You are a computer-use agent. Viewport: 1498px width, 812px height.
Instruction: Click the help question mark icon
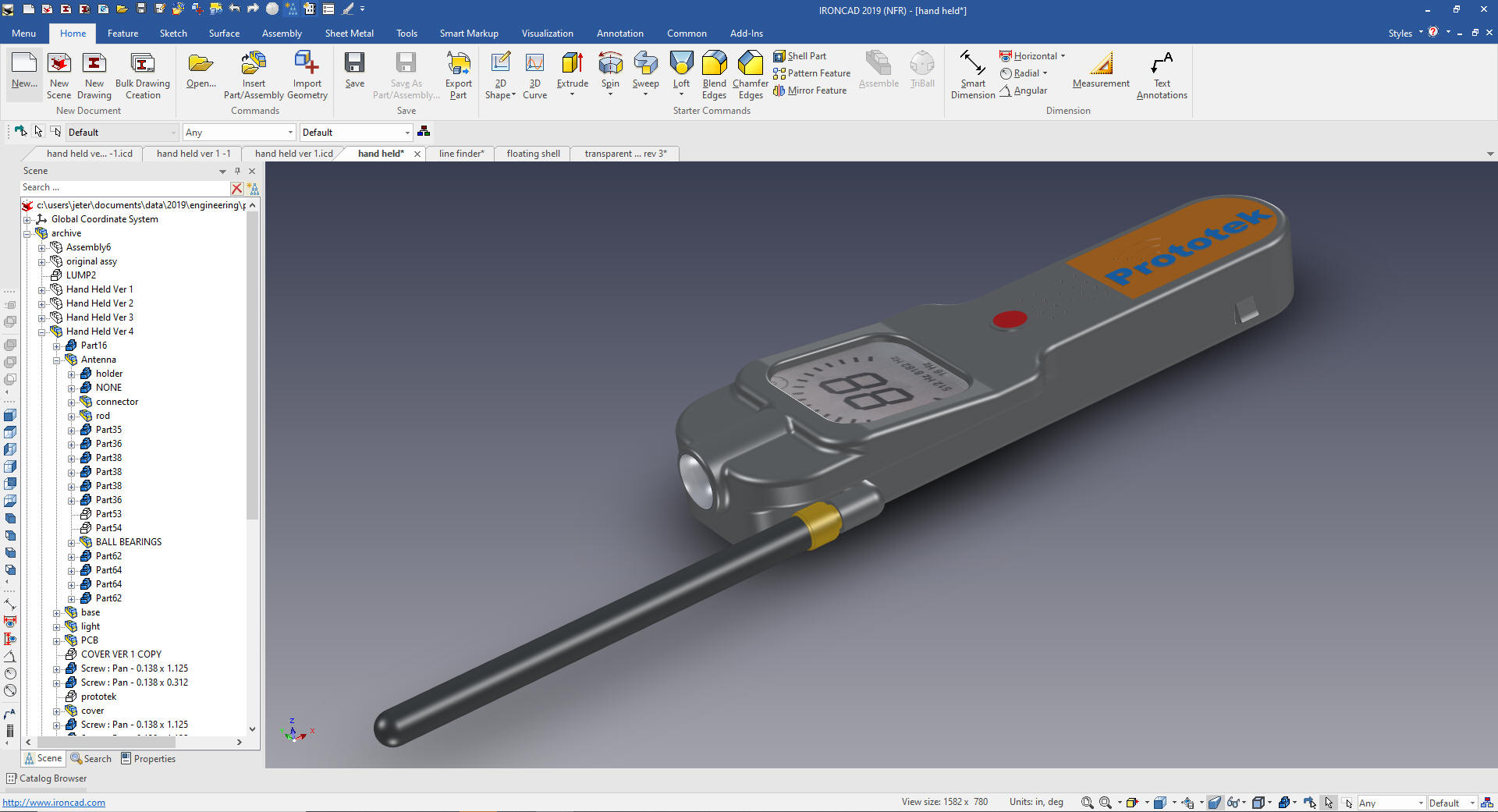pyautogui.click(x=1433, y=32)
